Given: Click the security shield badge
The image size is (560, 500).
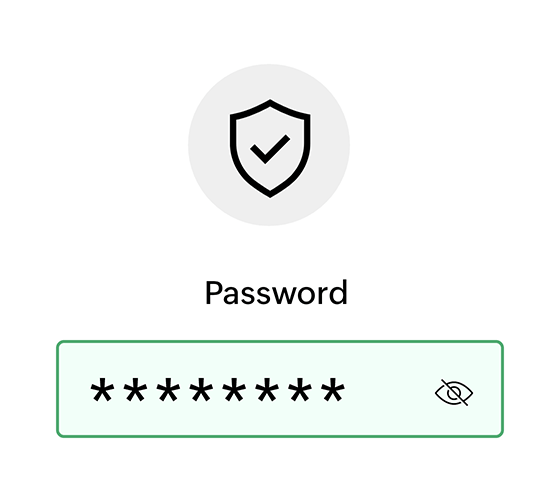Looking at the screenshot, I should coord(270,148).
